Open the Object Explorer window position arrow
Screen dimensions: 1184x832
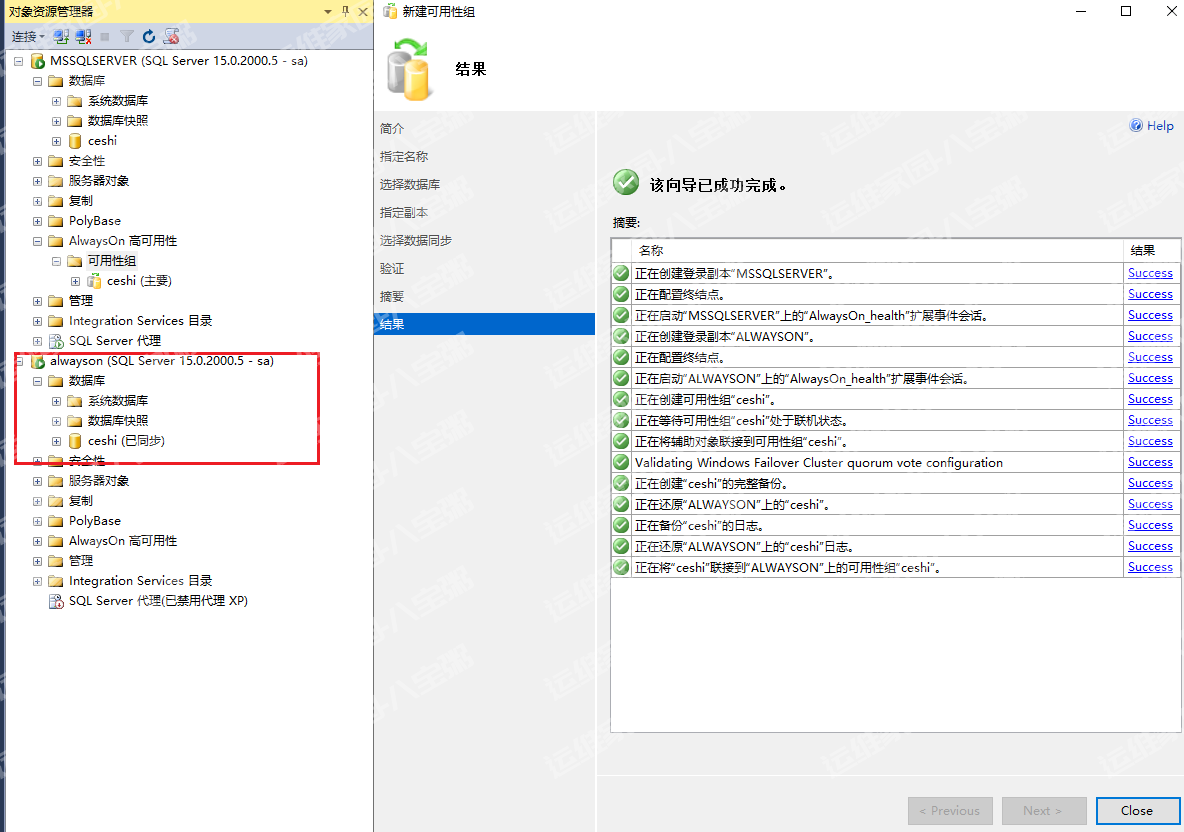click(328, 11)
